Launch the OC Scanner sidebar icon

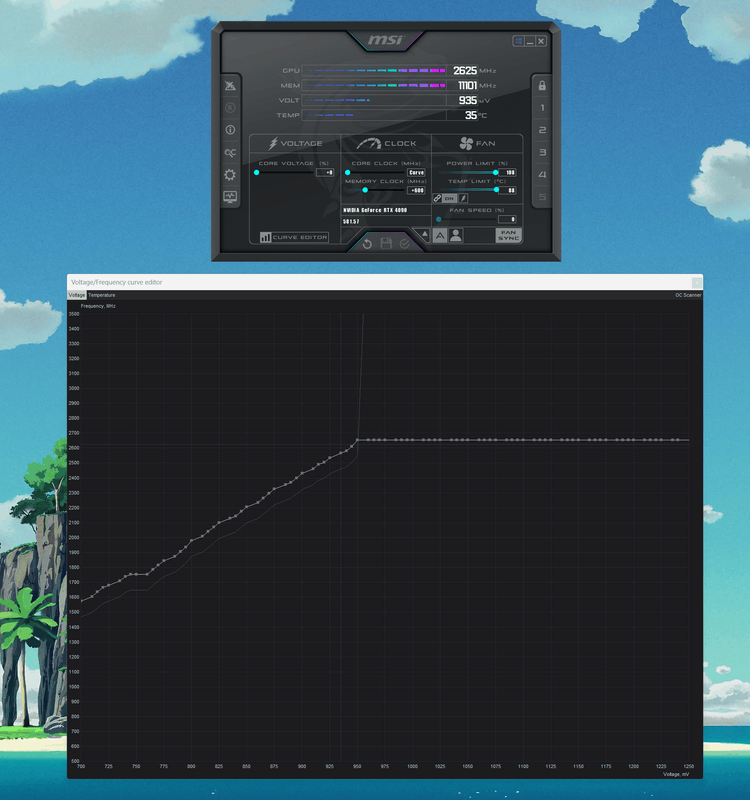tap(230, 153)
